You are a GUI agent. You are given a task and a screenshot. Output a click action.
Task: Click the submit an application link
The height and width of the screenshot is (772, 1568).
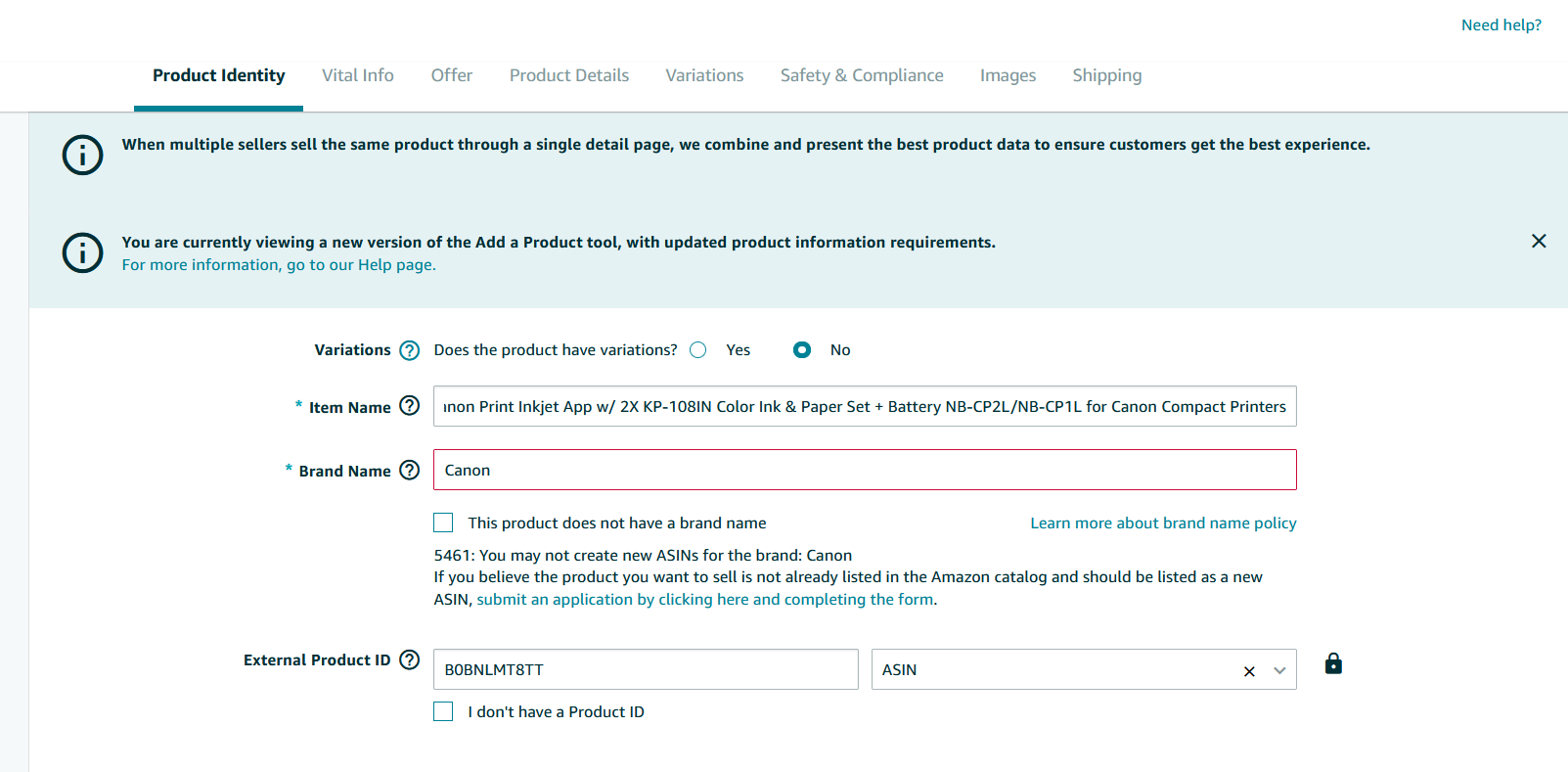[704, 600]
